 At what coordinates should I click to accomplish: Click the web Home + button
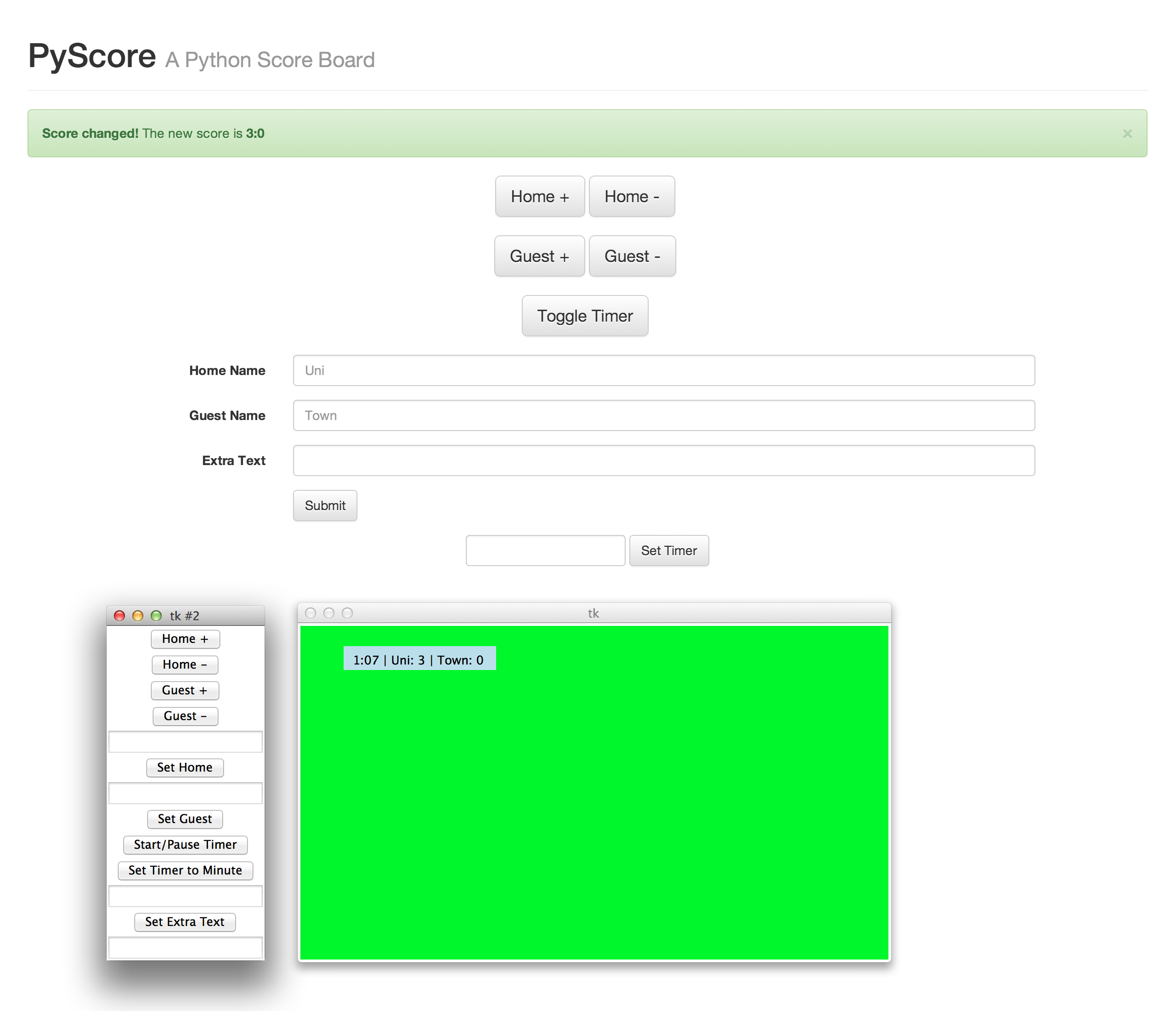point(539,196)
